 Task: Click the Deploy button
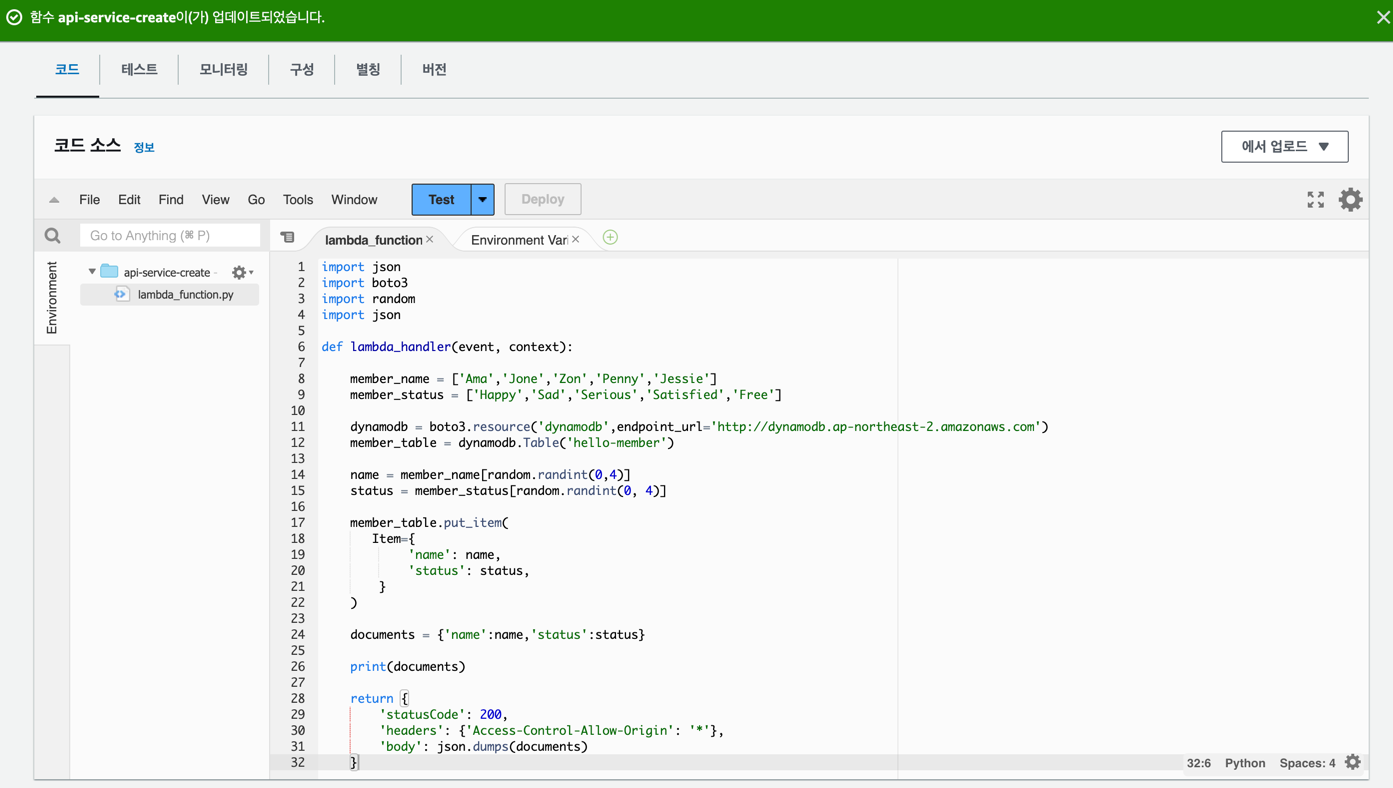tap(543, 199)
